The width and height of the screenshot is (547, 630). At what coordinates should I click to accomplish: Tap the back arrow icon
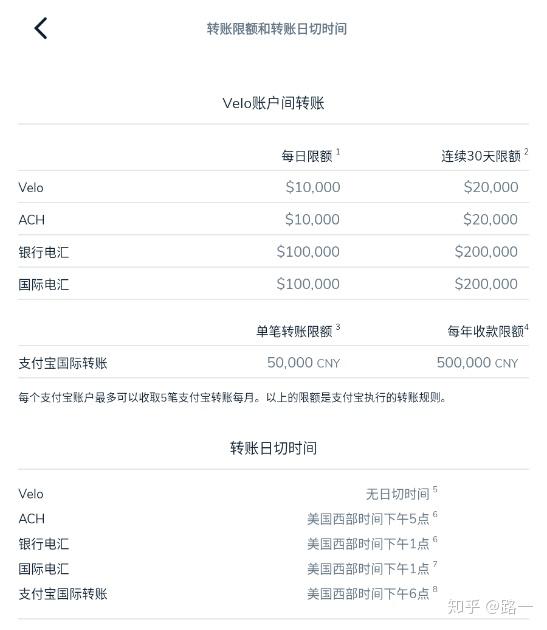click(x=41, y=28)
